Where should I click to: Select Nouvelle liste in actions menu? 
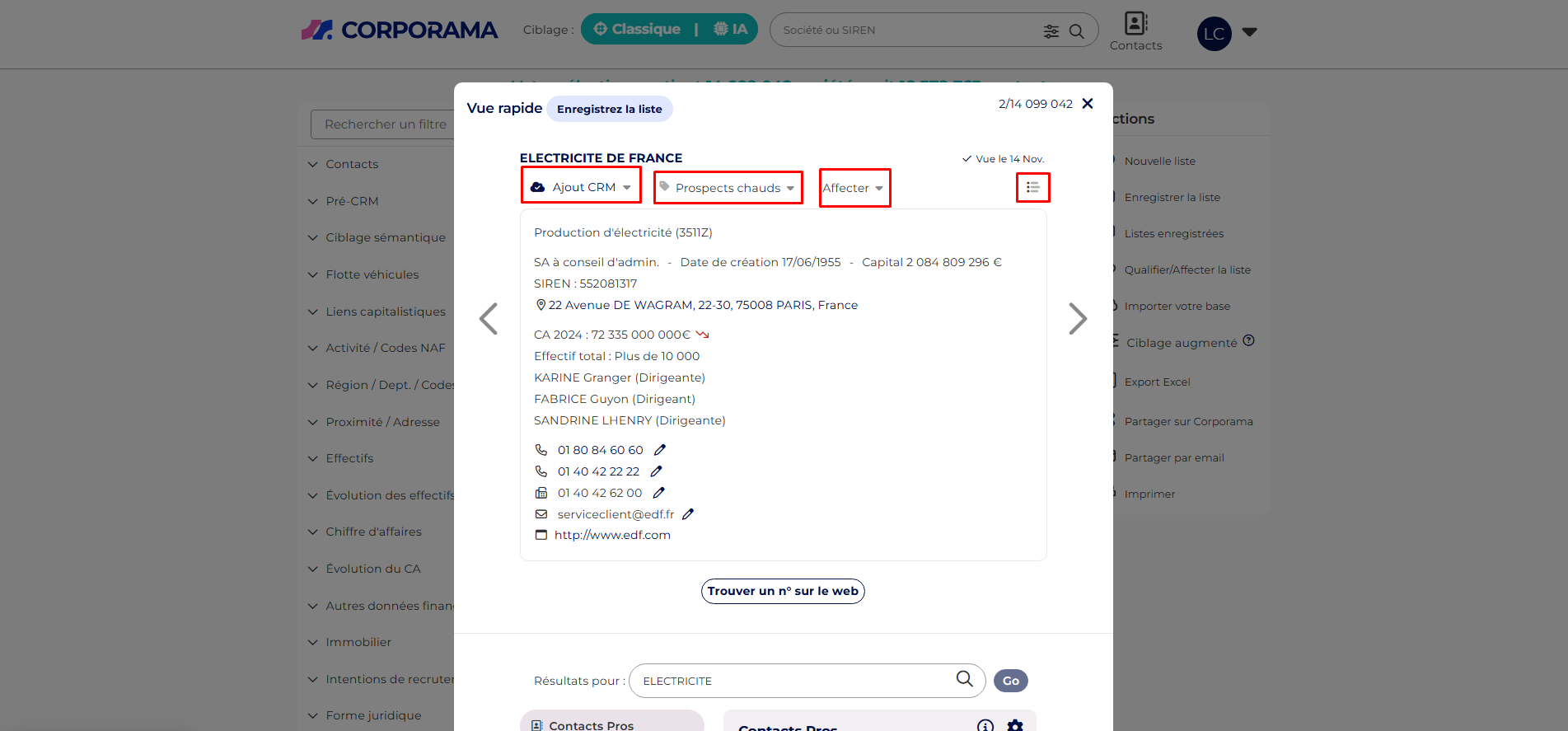[x=1159, y=162]
